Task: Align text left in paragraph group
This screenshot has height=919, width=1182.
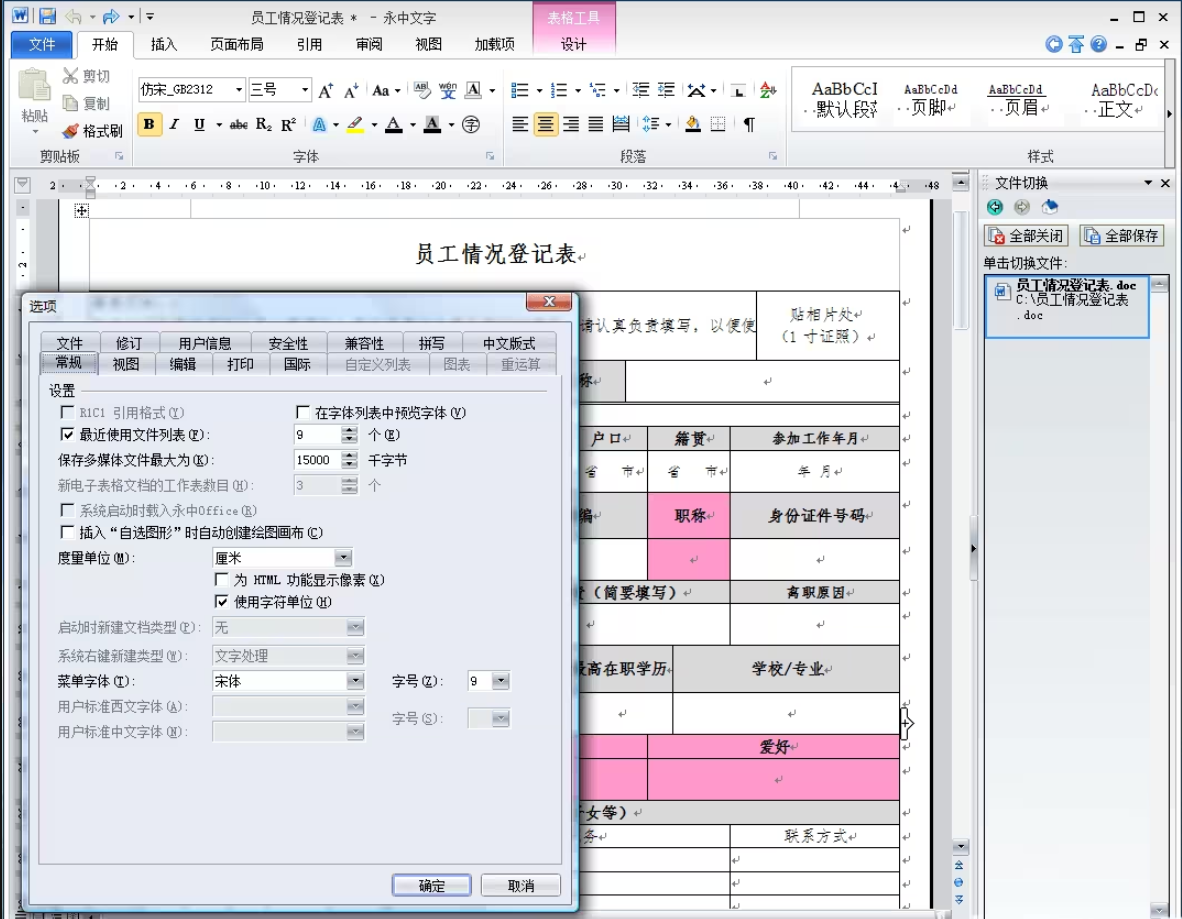Action: click(x=519, y=124)
